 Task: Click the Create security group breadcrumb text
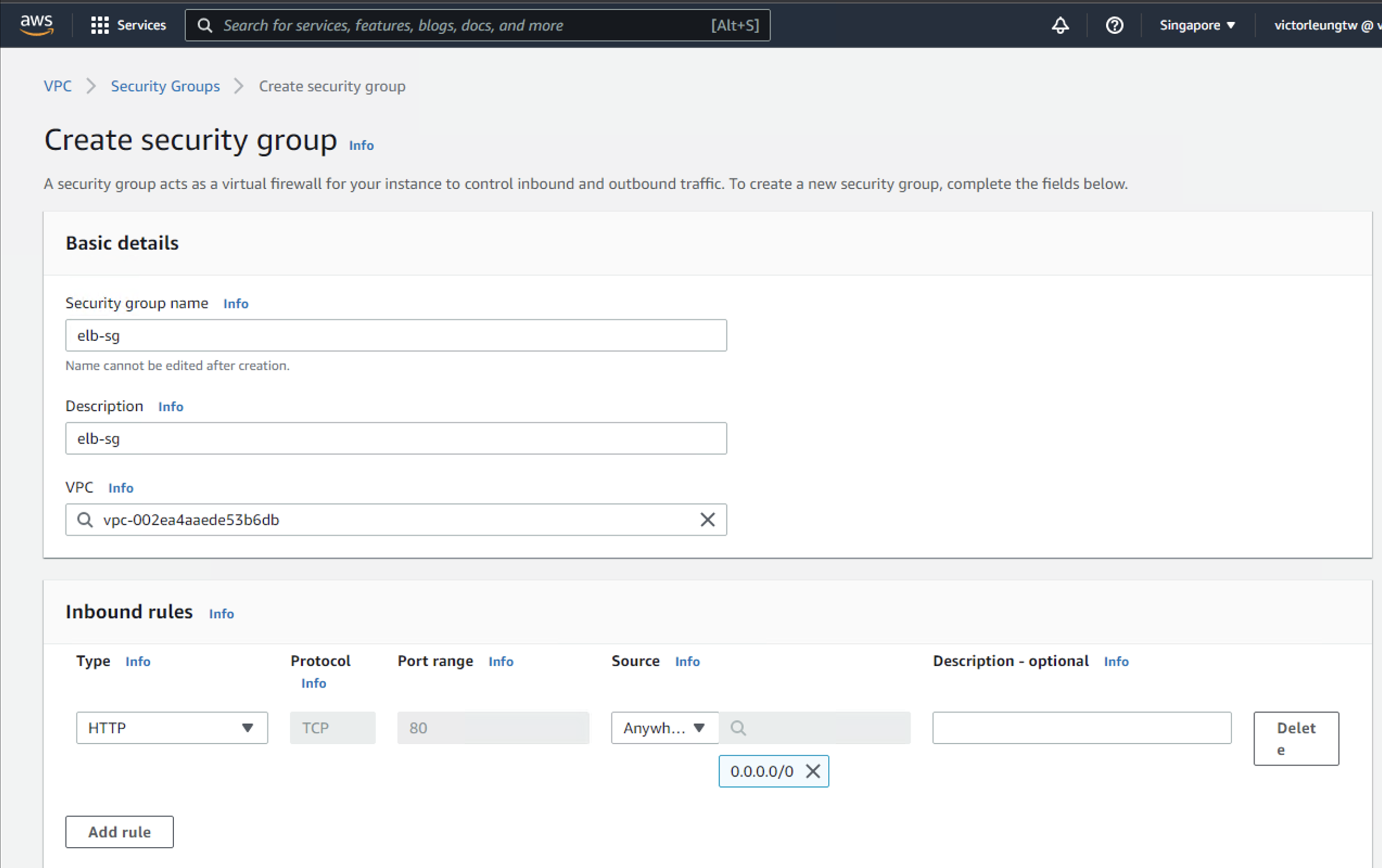pos(332,86)
